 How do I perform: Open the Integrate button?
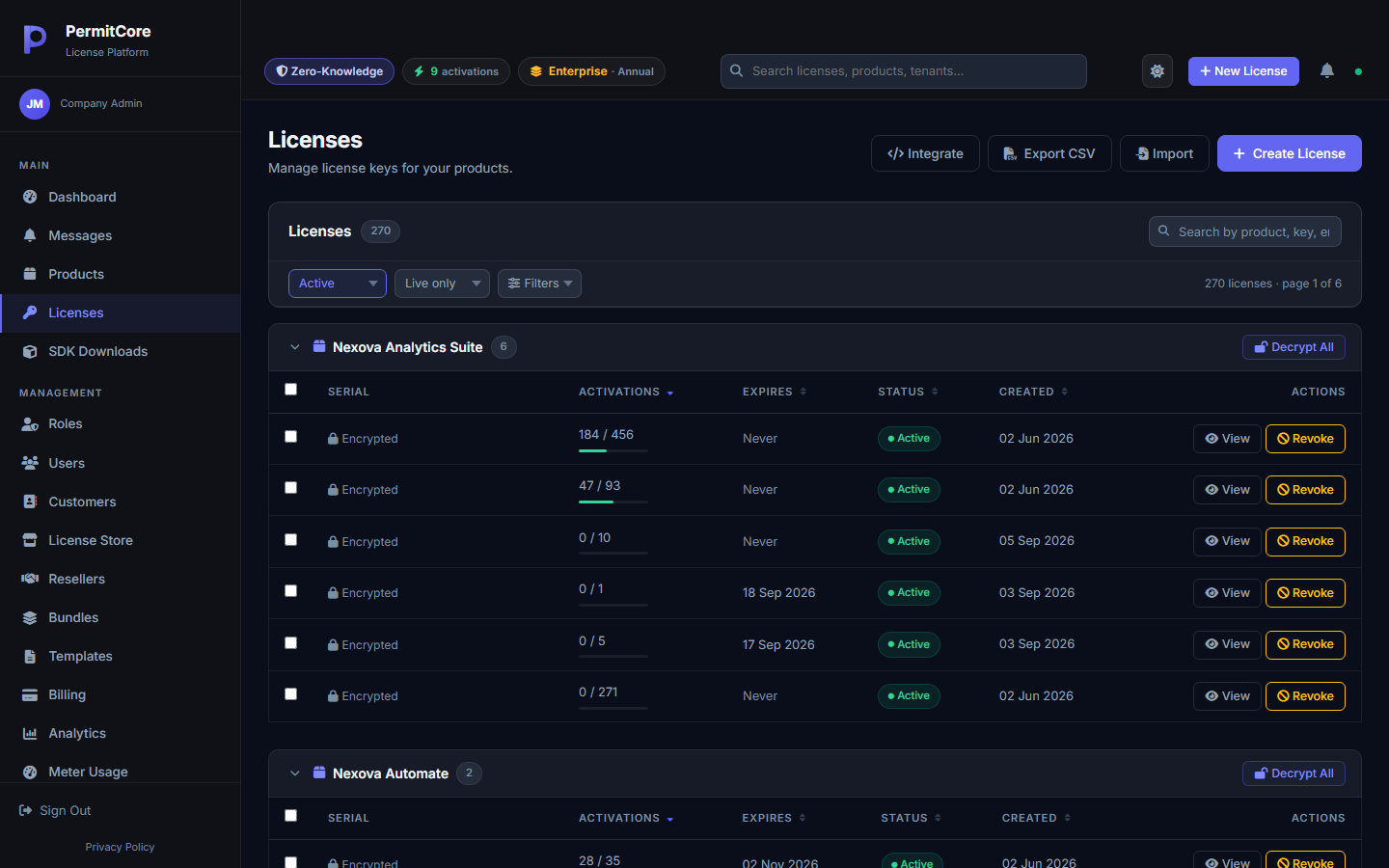tap(925, 153)
